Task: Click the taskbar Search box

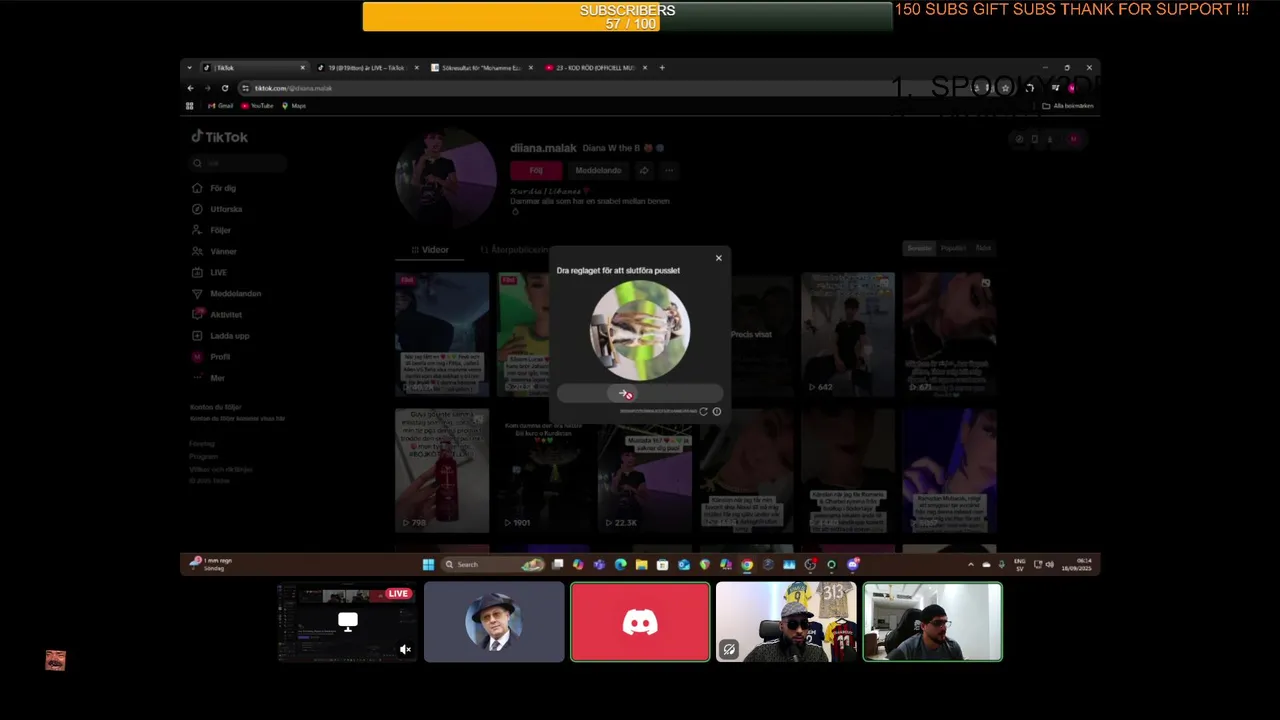Action: pos(494,565)
